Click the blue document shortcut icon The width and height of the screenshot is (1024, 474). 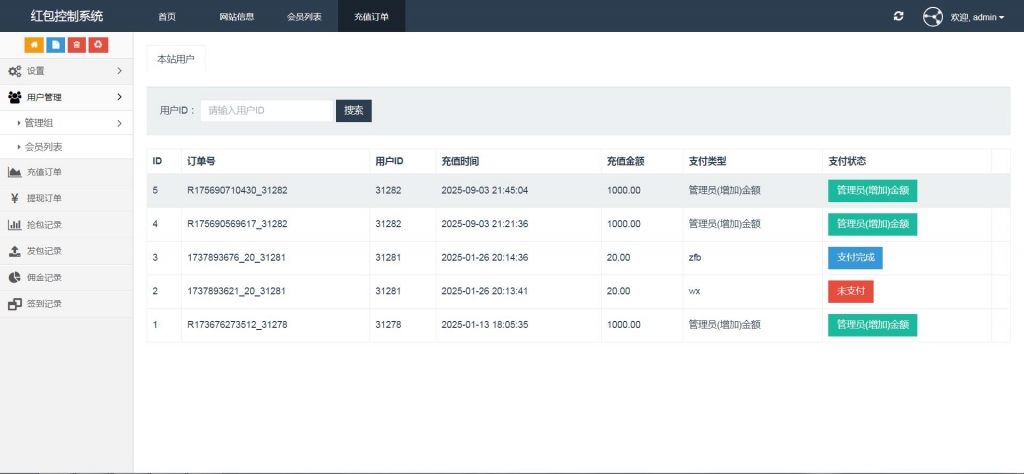(x=55, y=45)
